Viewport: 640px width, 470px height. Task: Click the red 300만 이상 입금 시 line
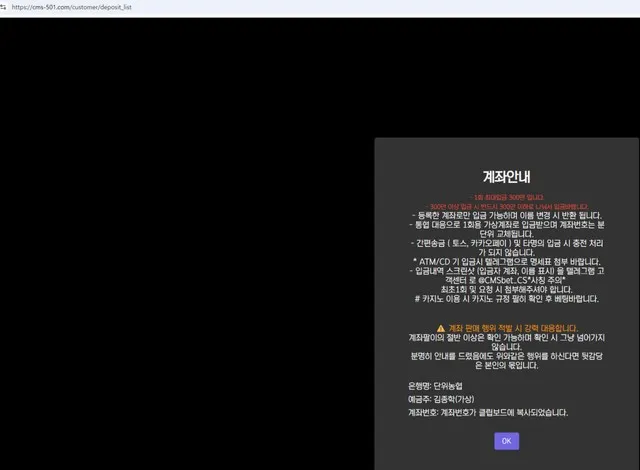point(507,206)
